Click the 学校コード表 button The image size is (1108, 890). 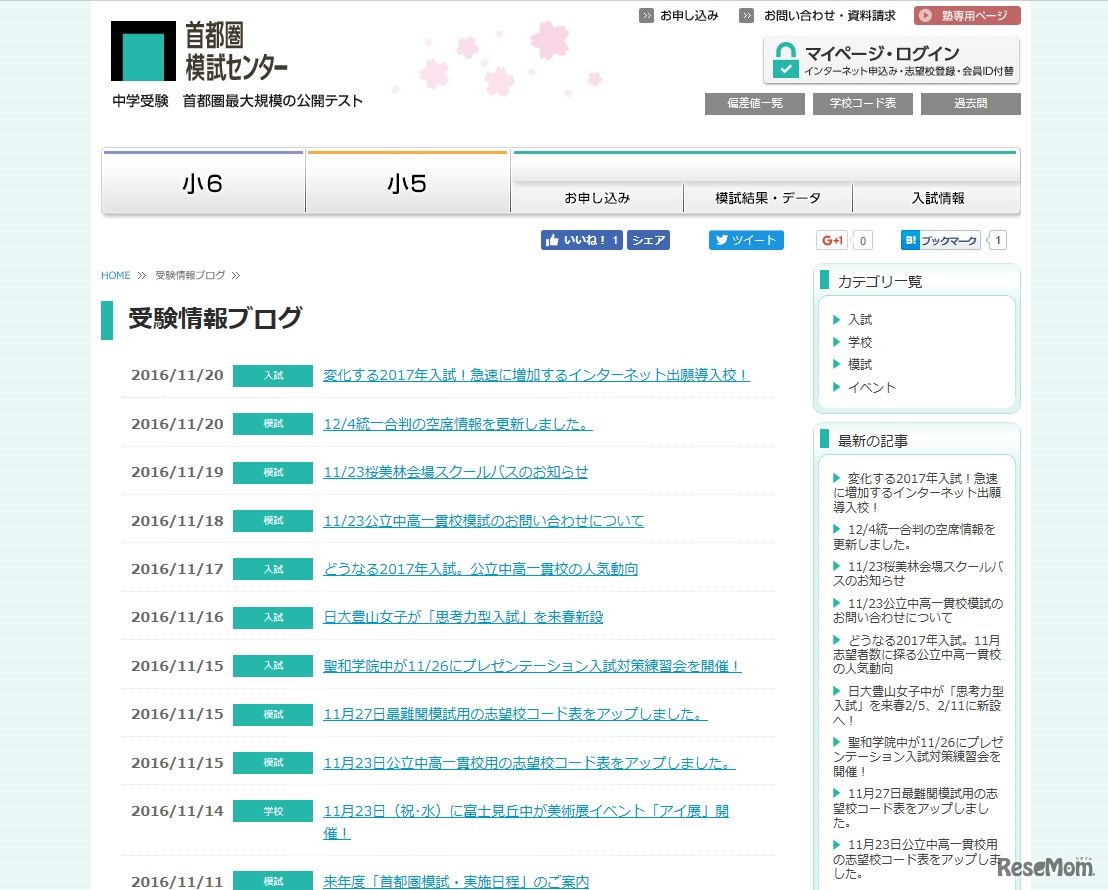point(862,104)
